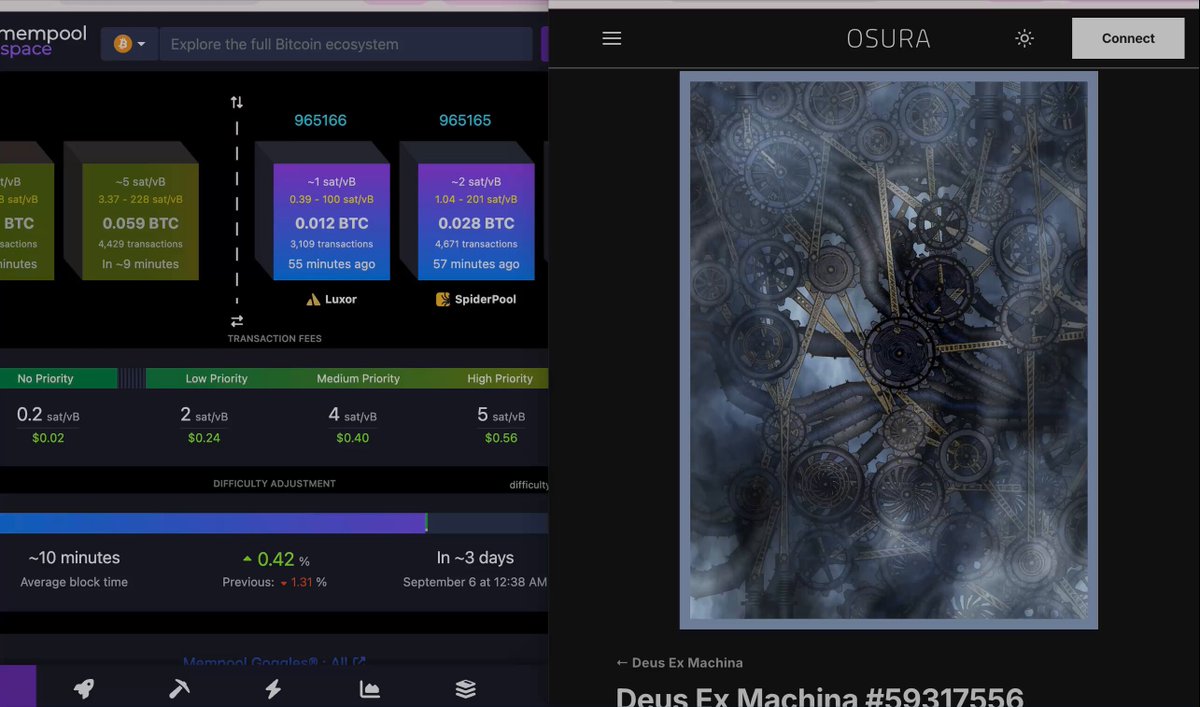This screenshot has width=1200, height=707.
Task: Click the OSURA logo in header
Action: coord(888,39)
